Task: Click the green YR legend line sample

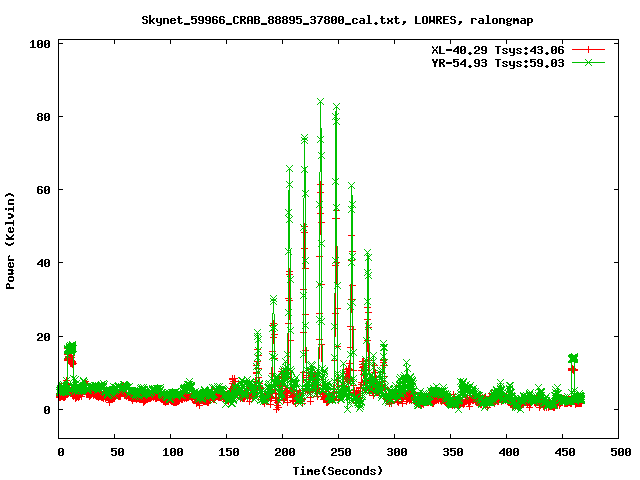Action: coord(588,62)
